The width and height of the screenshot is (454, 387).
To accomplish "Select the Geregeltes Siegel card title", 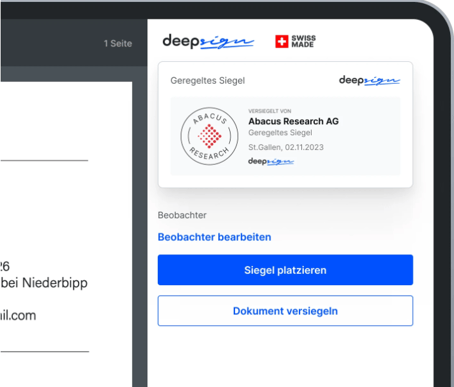I will [208, 81].
